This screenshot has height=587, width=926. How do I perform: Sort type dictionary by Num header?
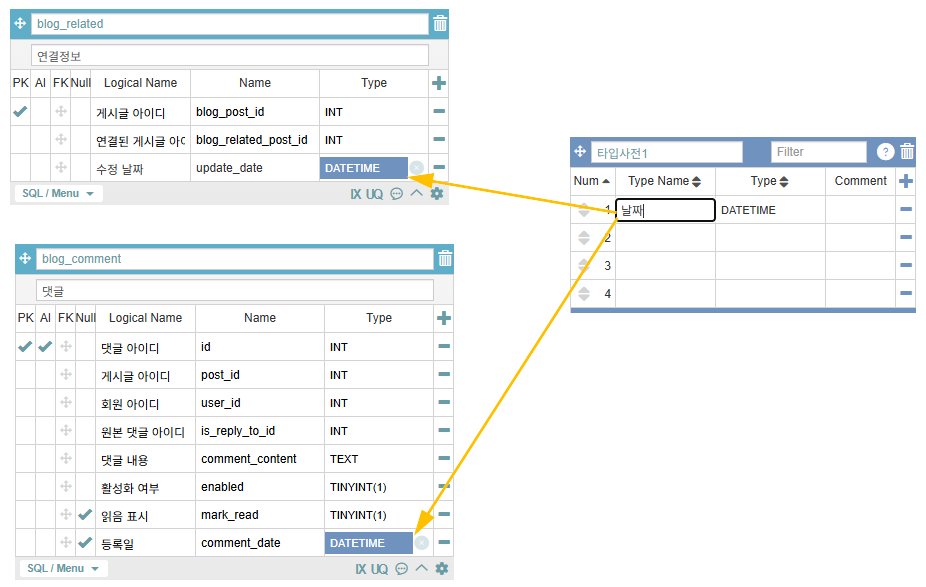point(591,181)
